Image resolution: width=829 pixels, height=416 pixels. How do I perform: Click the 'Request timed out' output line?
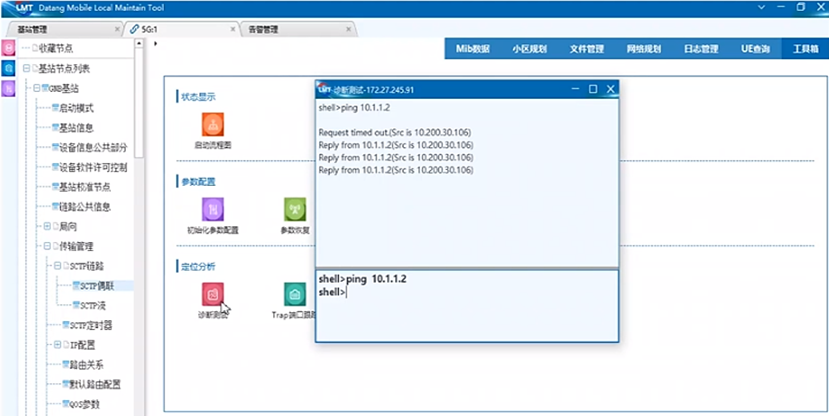(x=395, y=132)
